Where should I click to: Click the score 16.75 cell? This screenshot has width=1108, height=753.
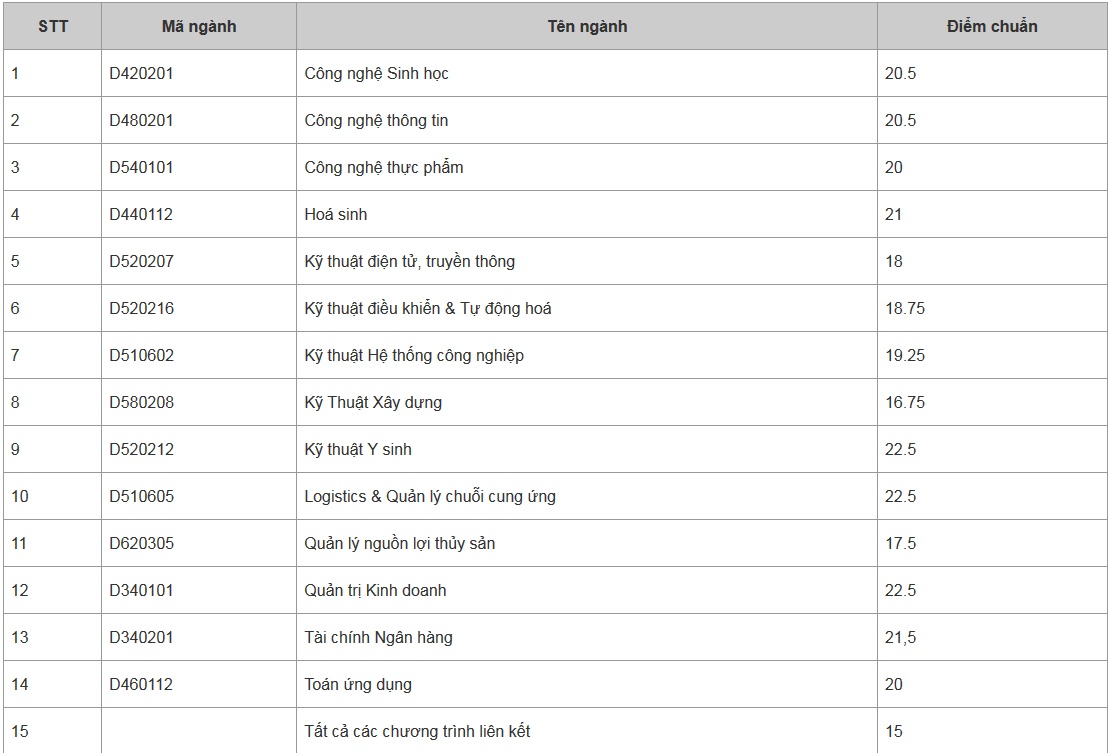point(905,403)
